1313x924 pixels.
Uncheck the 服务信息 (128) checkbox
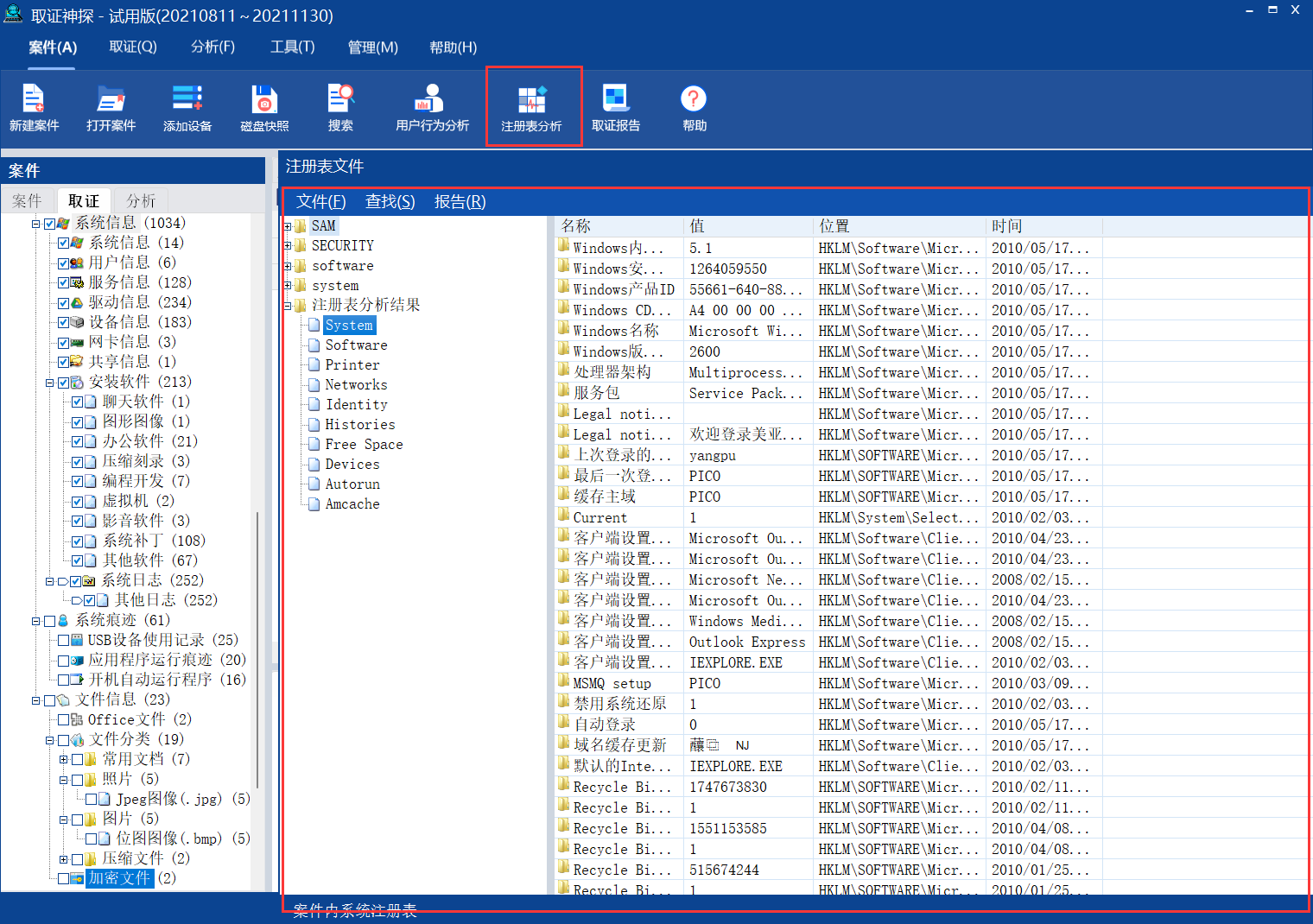coord(63,283)
